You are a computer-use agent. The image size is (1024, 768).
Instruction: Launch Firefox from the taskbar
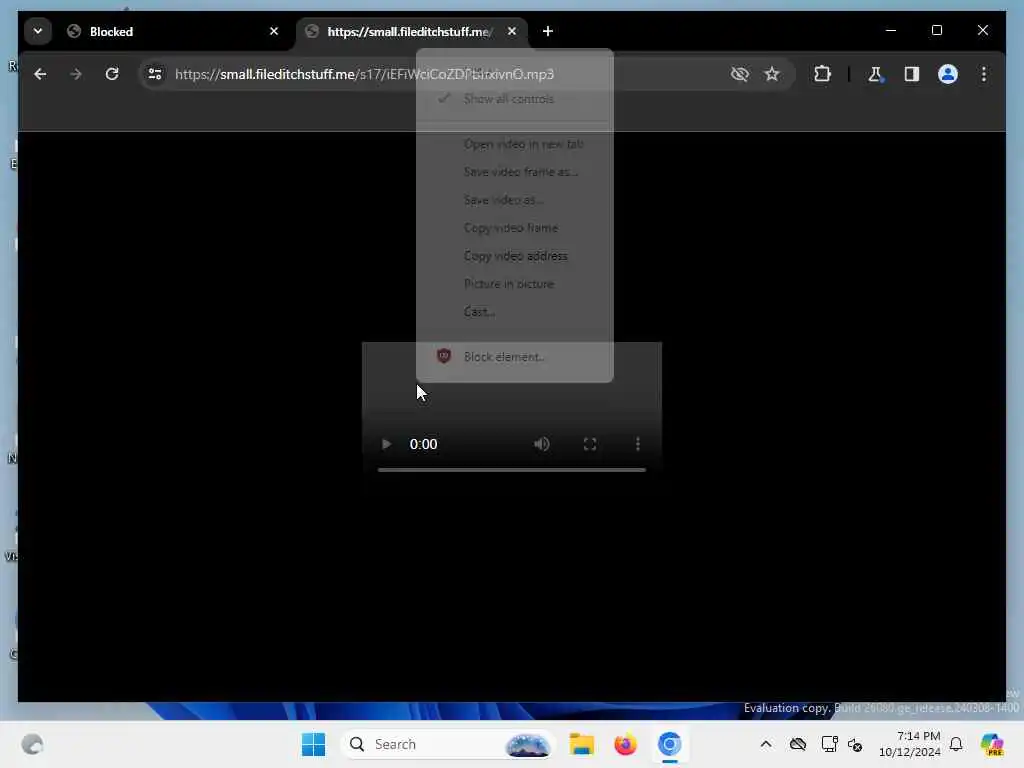[625, 744]
